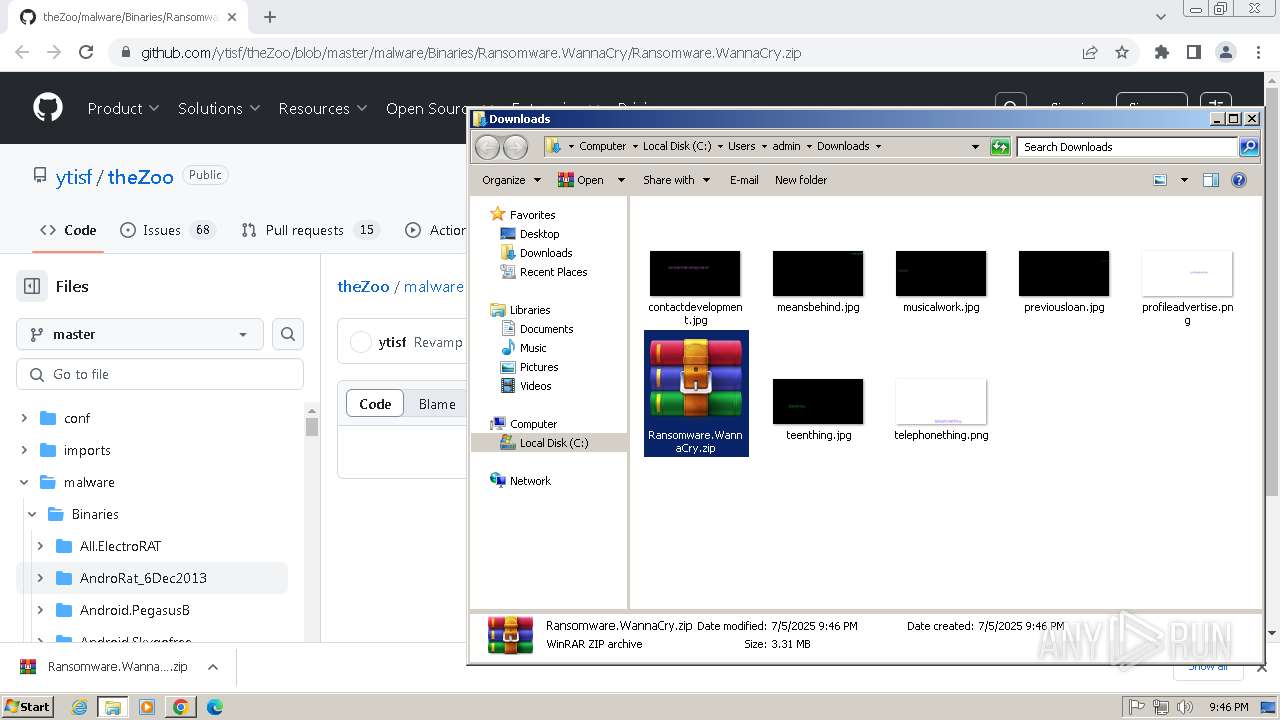1280x720 pixels.
Task: Collapse the GitHub file tree panel icon
Action: coord(32,286)
